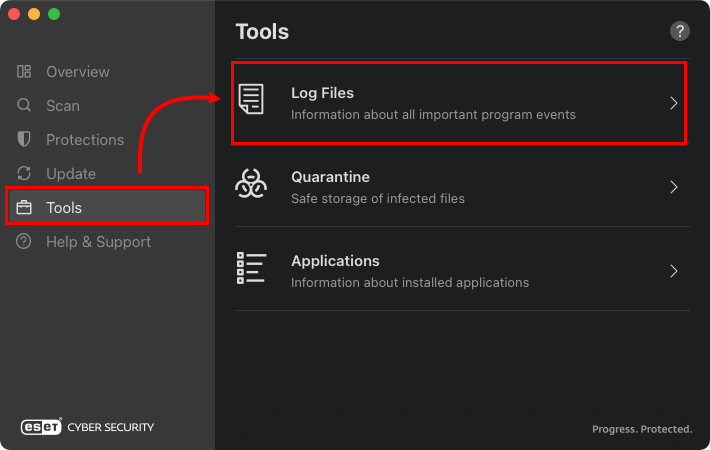This screenshot has height=450, width=710.
Task: Click the Update refresh arrows icon
Action: click(24, 174)
